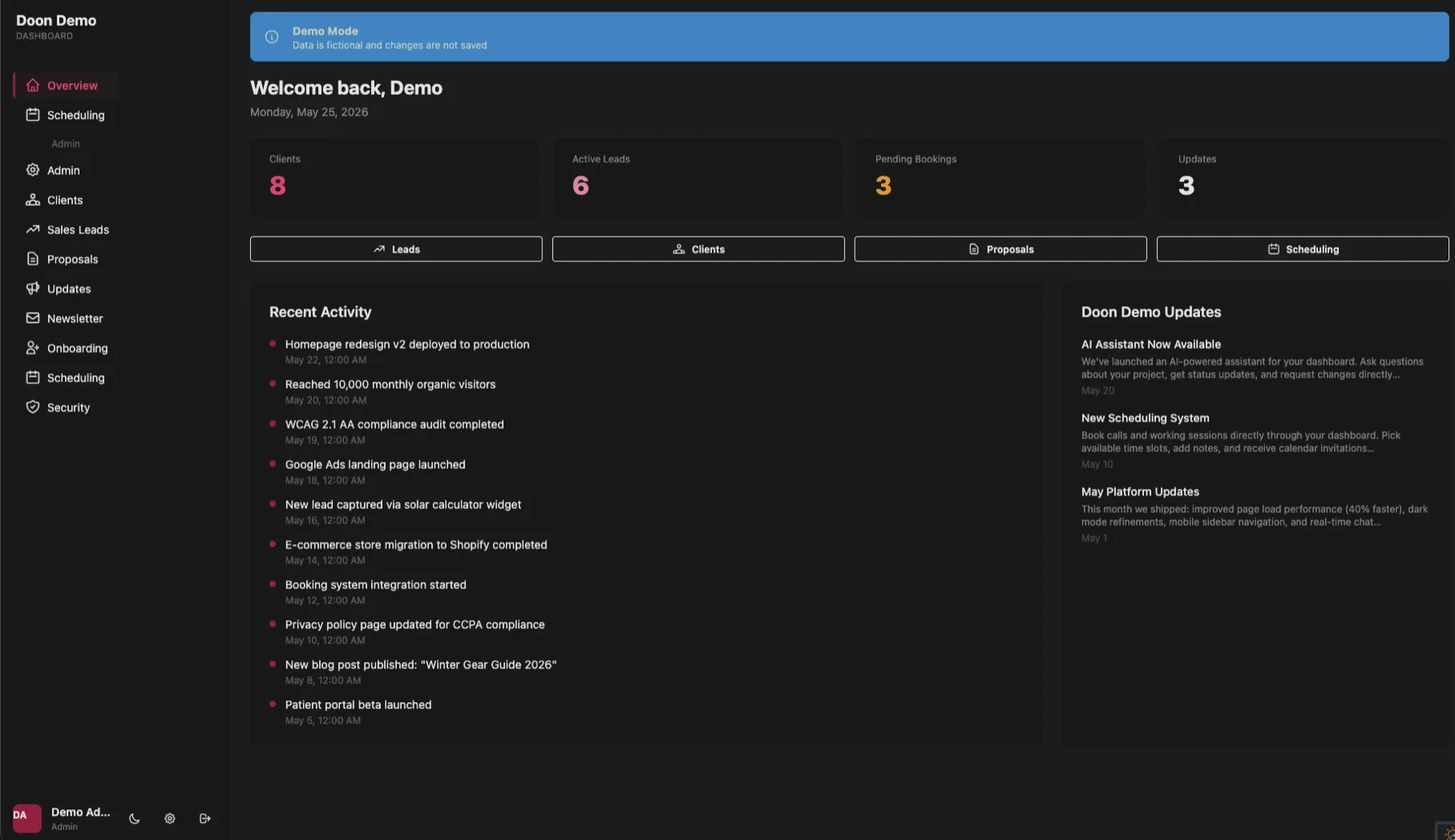This screenshot has width=1455, height=840.
Task: Click the Updates megaphone icon
Action: click(32, 289)
